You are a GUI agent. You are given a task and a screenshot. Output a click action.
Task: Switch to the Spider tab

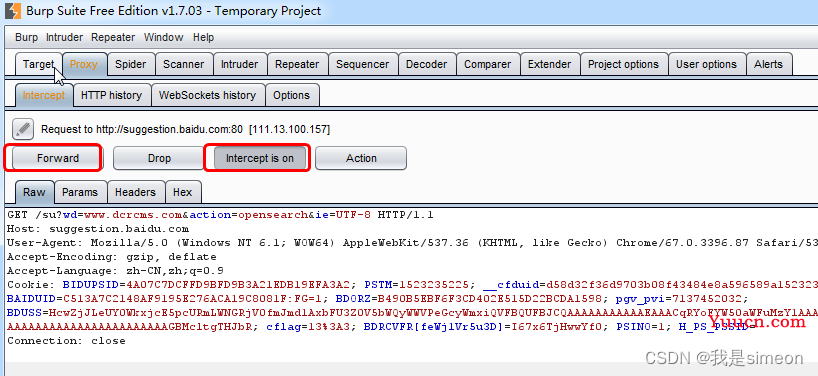pos(130,64)
